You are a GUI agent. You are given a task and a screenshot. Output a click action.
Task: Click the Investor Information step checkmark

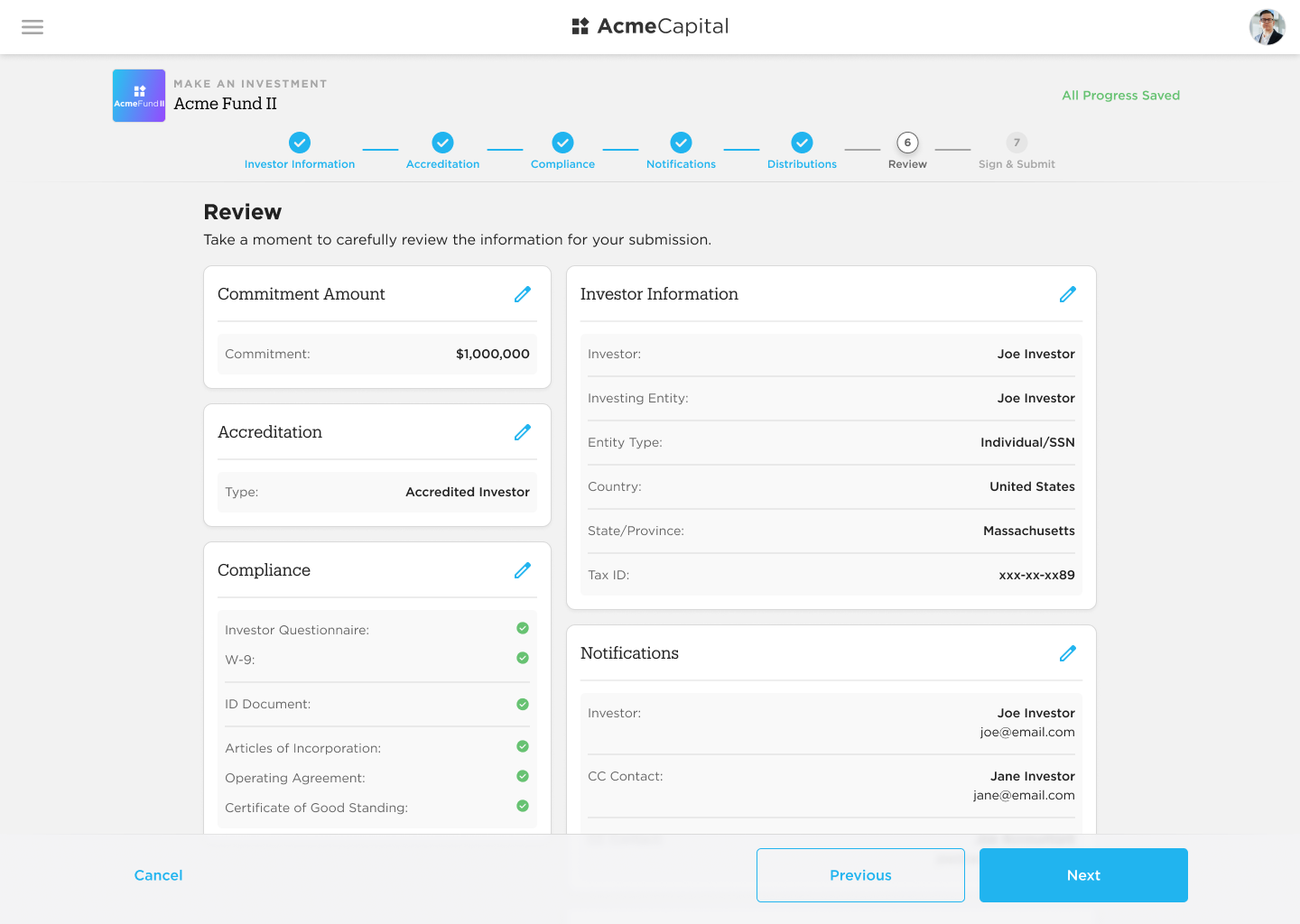(300, 143)
